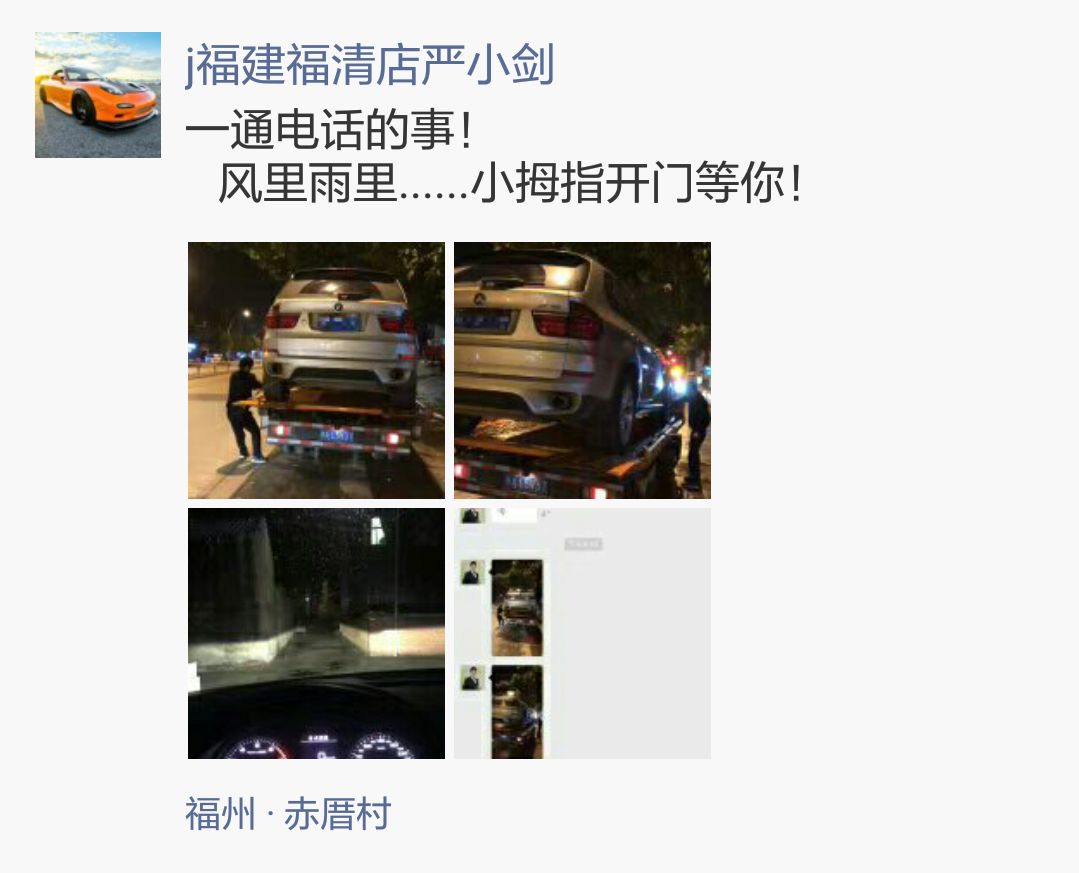Open the orange sports car profile avatar
Viewport: 1079px width, 873px height.
tap(98, 95)
